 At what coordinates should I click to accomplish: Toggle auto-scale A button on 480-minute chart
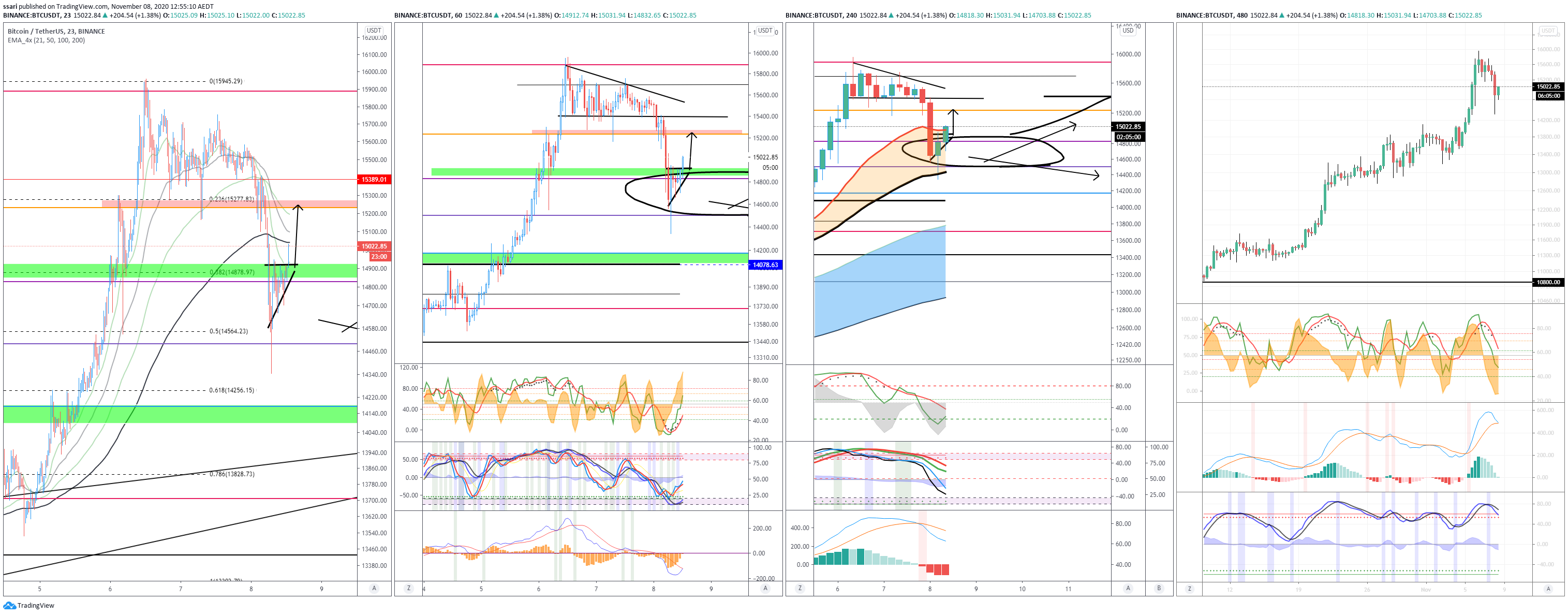click(x=1548, y=588)
